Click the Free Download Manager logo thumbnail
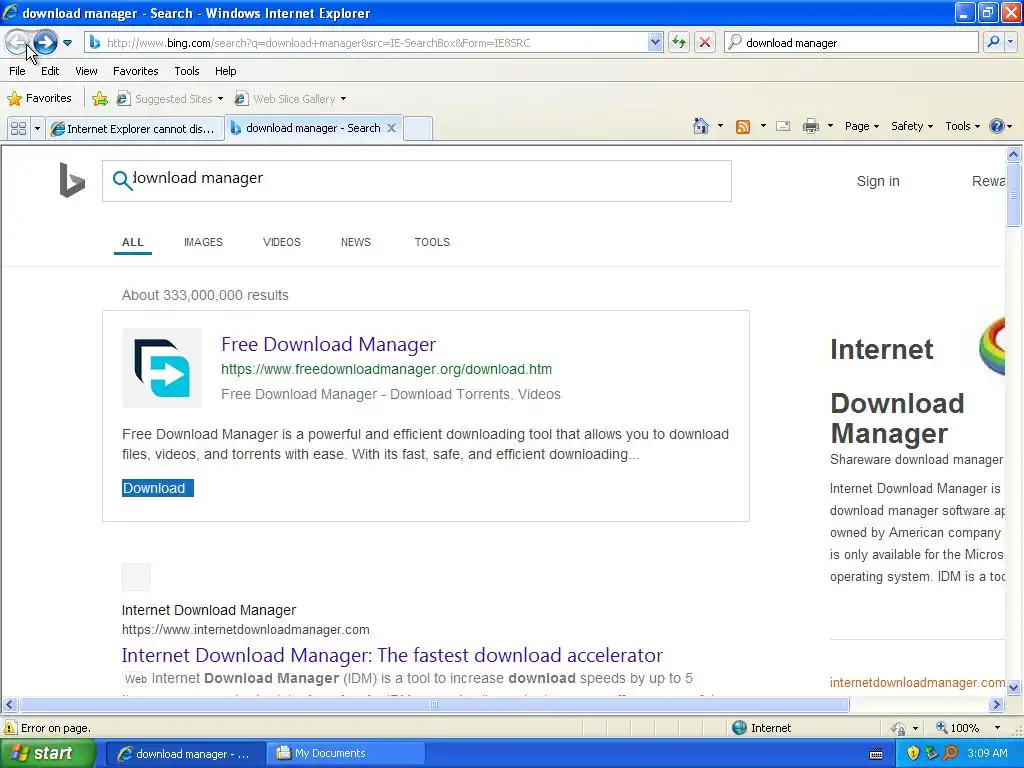The image size is (1024, 768). (161, 368)
